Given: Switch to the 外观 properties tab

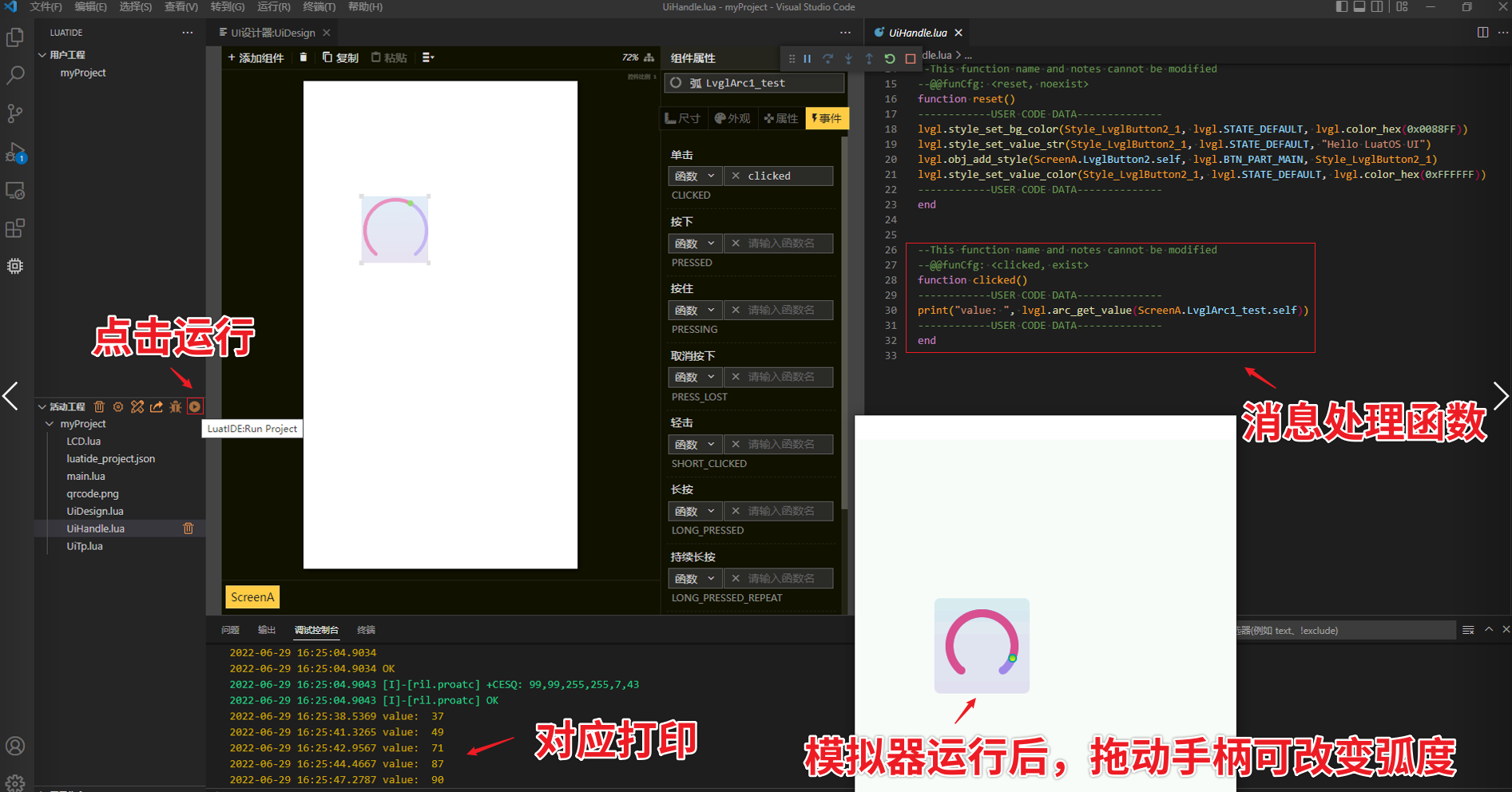Looking at the screenshot, I should pos(732,118).
